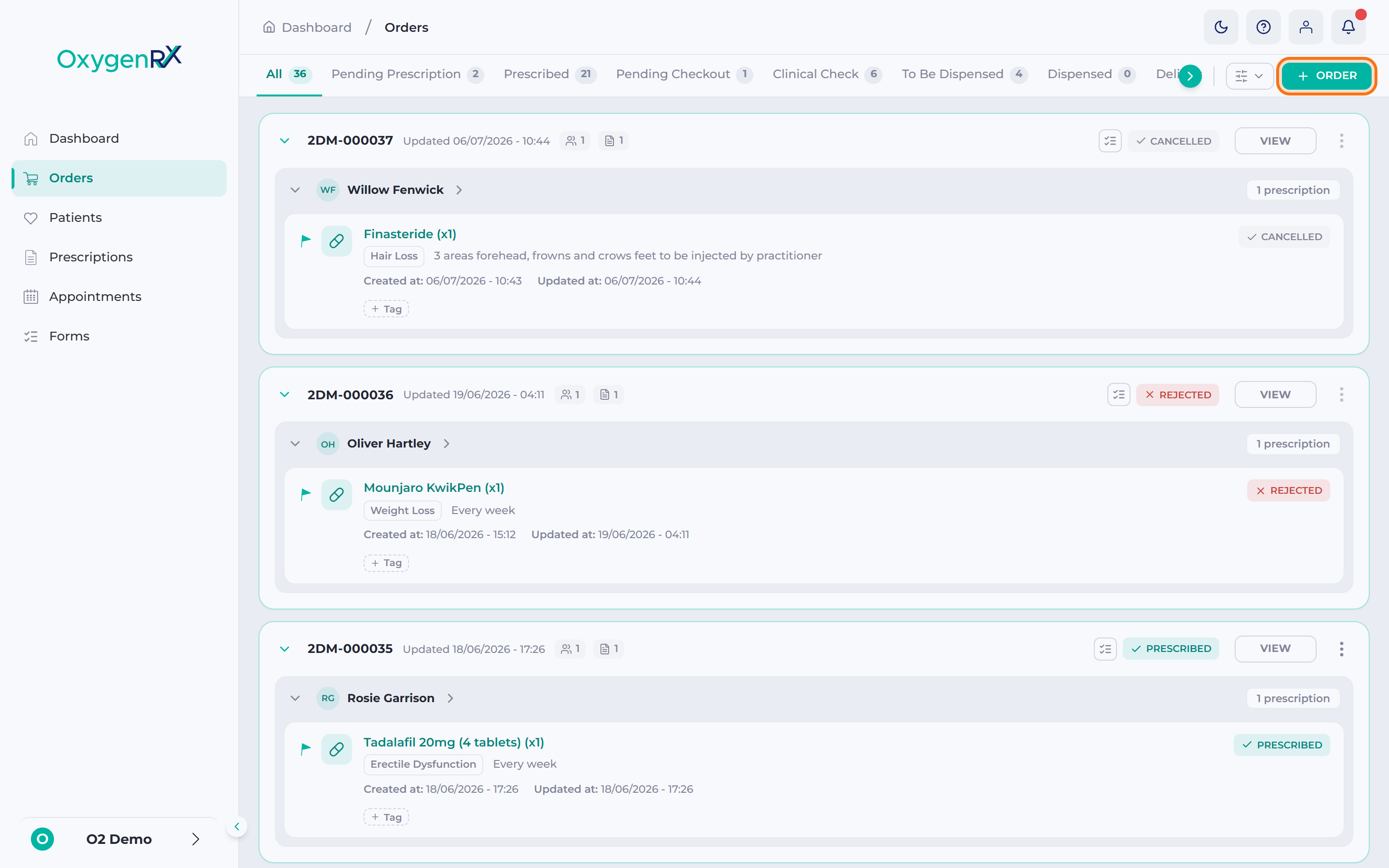
Task: Open Patients in the sidebar
Action: (x=119, y=217)
